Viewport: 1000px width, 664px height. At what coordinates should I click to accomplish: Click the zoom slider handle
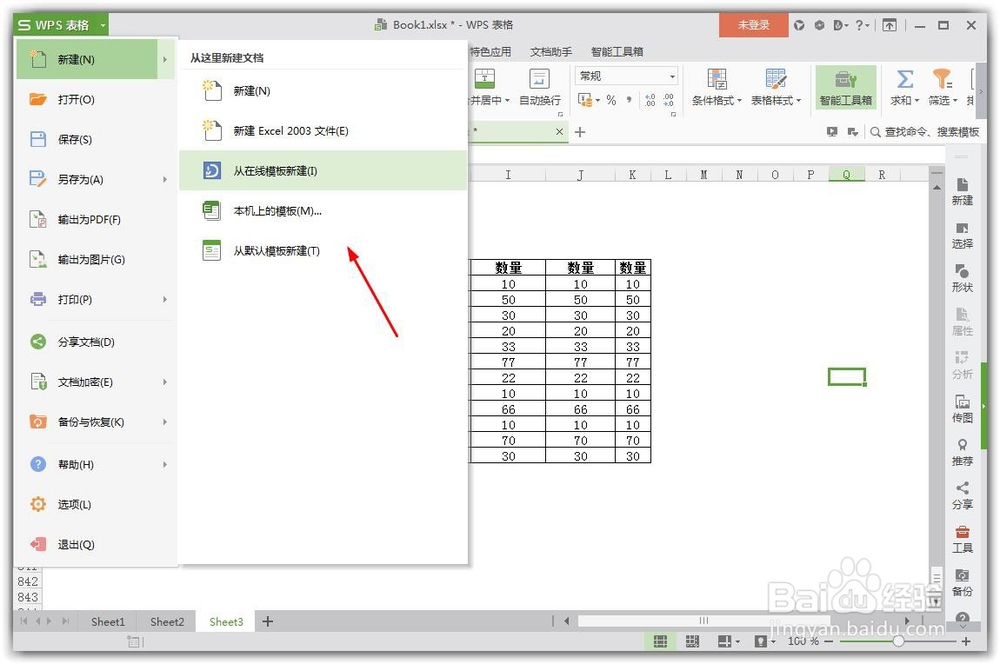click(898, 641)
